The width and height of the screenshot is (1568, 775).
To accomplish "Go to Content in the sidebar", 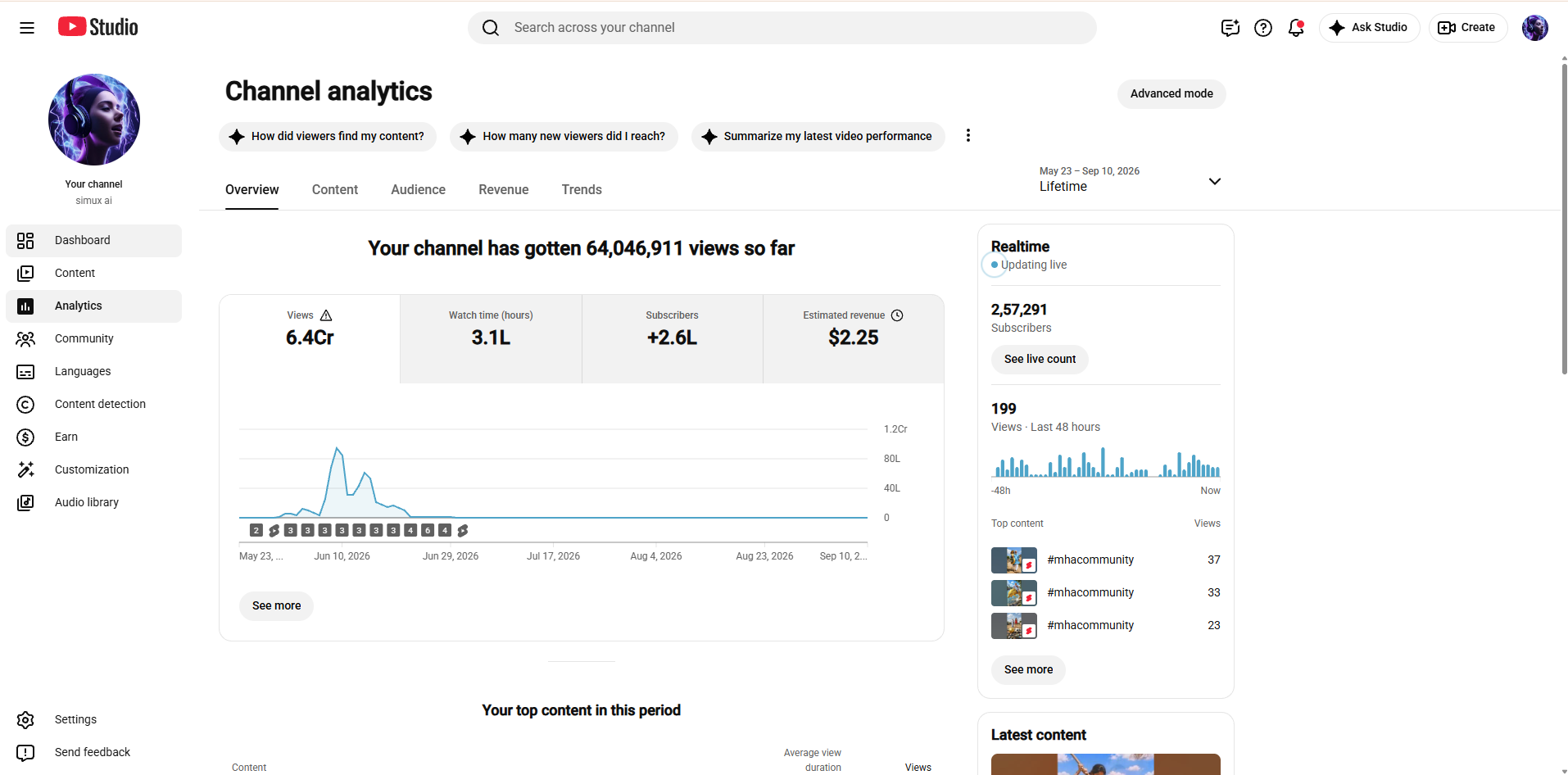I will 93,273.
